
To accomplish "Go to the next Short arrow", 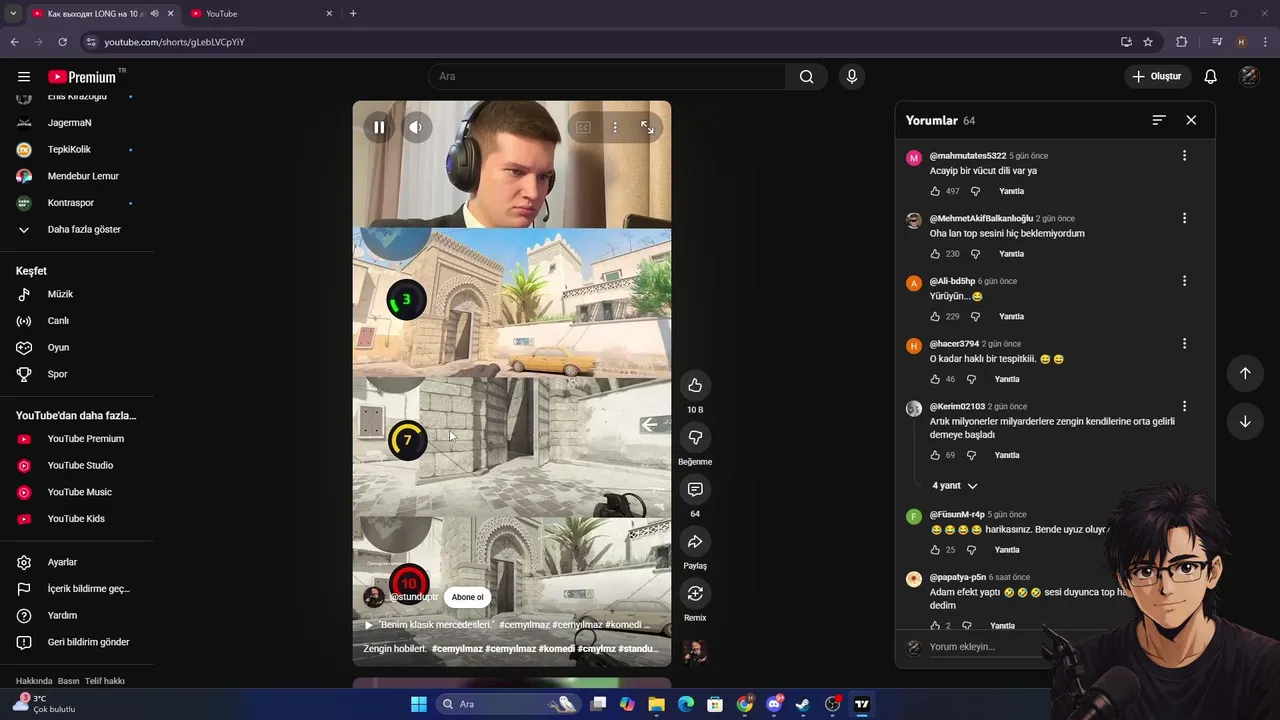I will tap(1245, 421).
